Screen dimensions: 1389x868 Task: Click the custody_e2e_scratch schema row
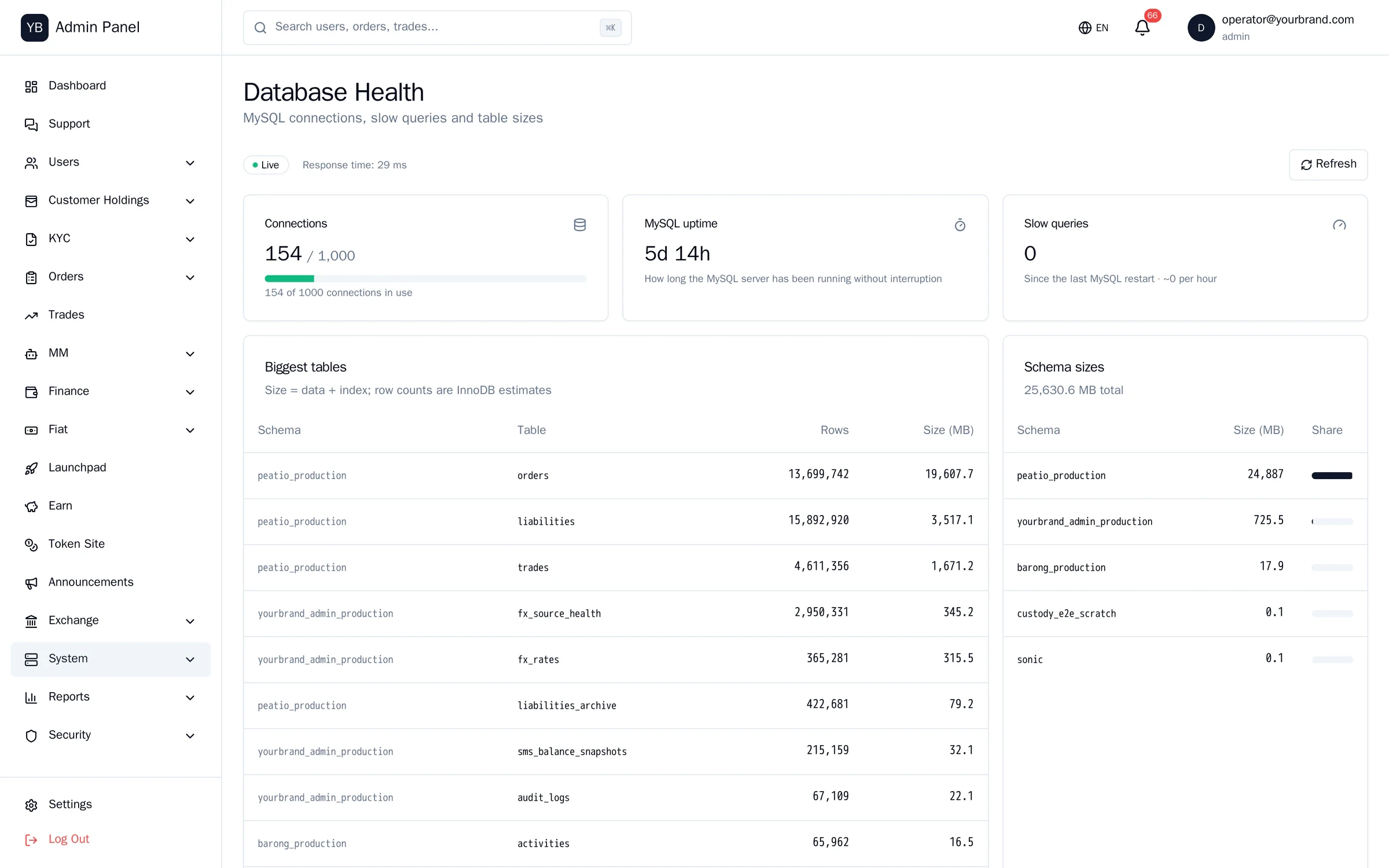[1185, 613]
